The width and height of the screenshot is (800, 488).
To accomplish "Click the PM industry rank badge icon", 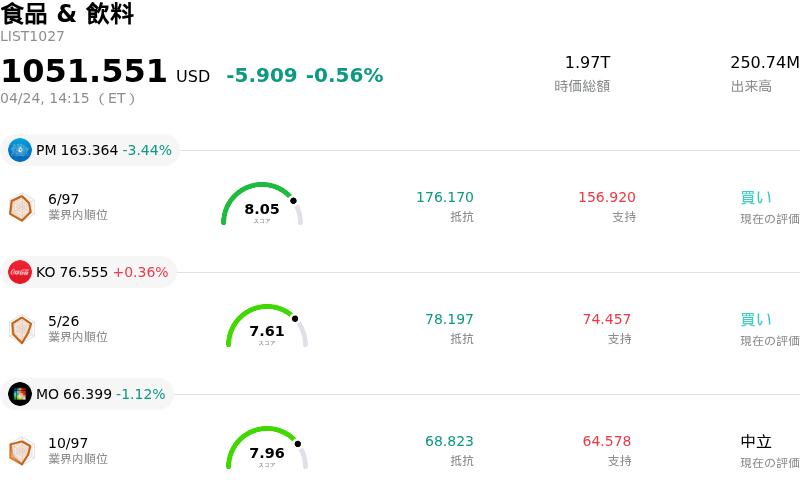I will click(21, 207).
